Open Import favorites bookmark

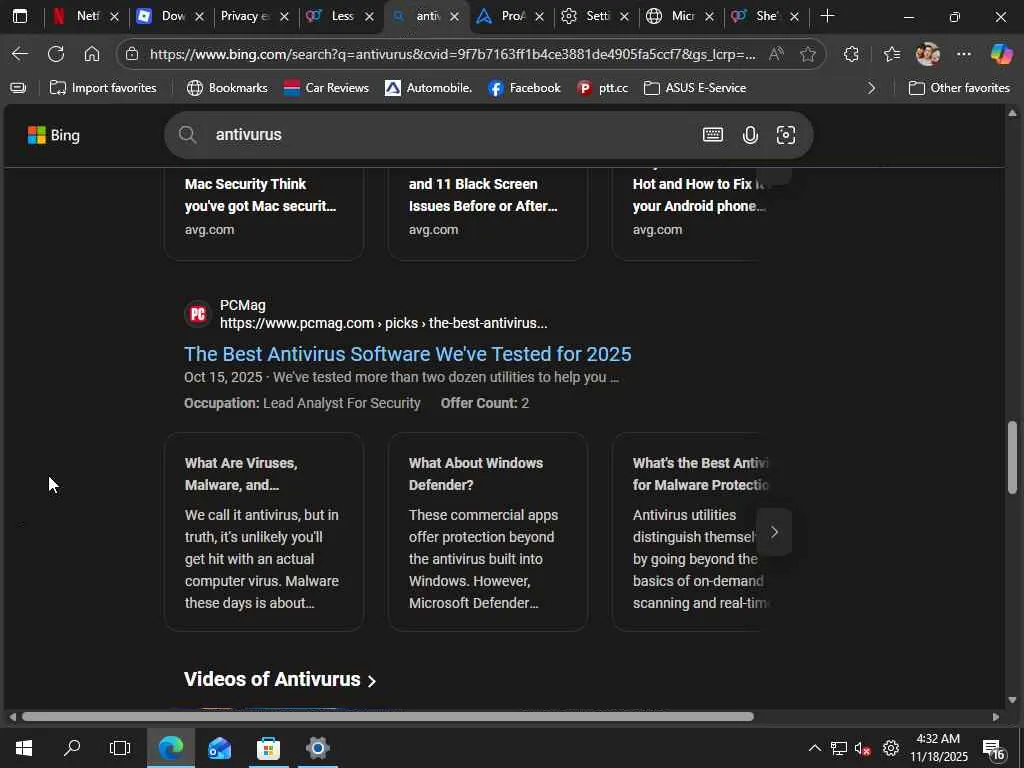tap(103, 88)
